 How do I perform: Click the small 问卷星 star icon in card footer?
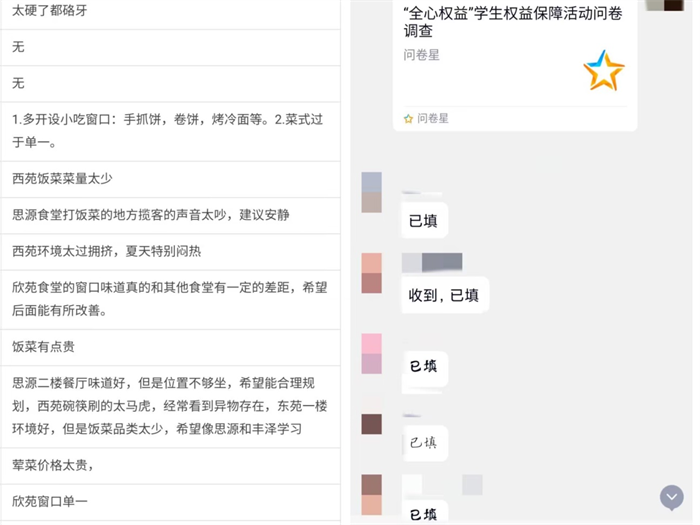pos(408,118)
